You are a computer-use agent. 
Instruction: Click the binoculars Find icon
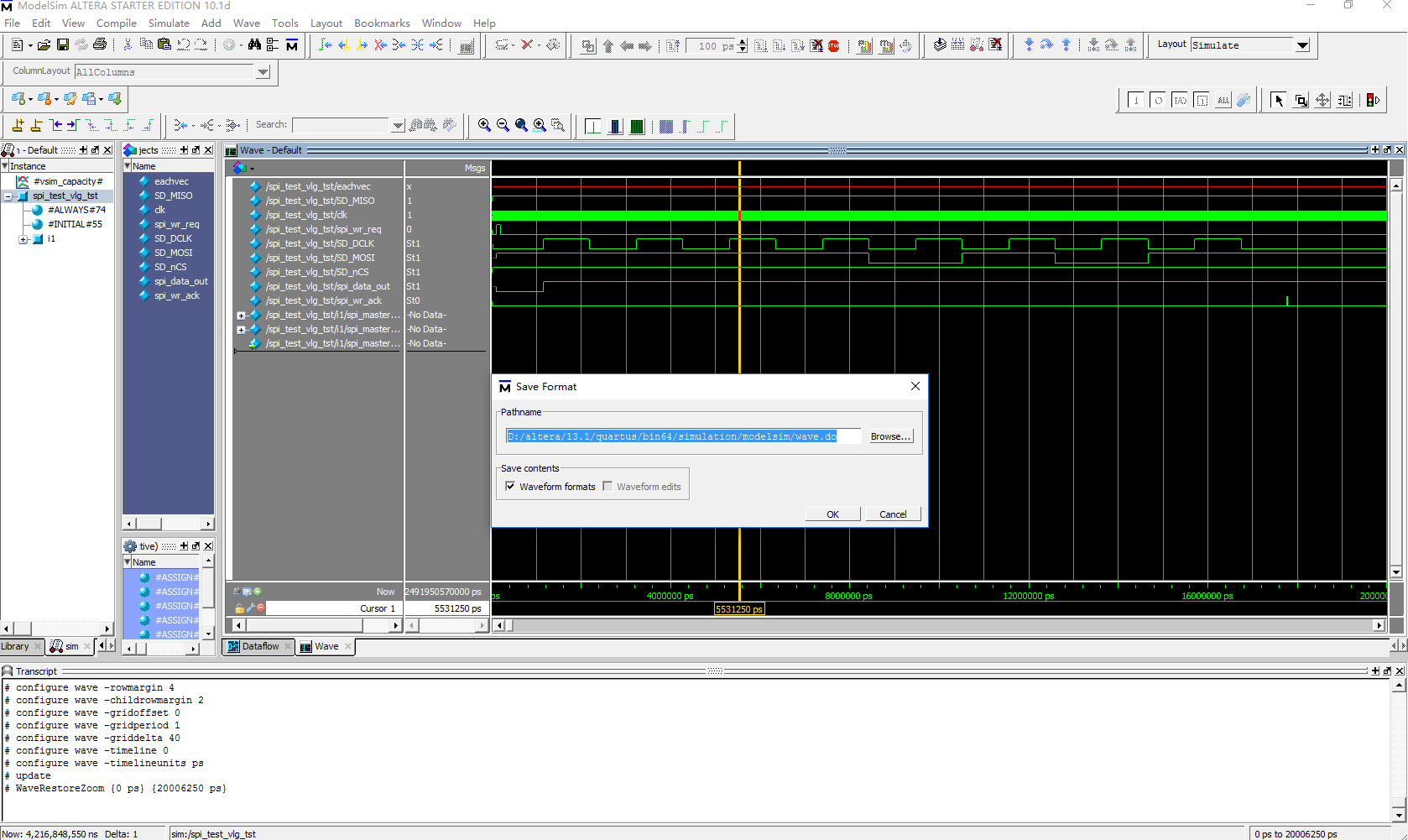pos(254,44)
